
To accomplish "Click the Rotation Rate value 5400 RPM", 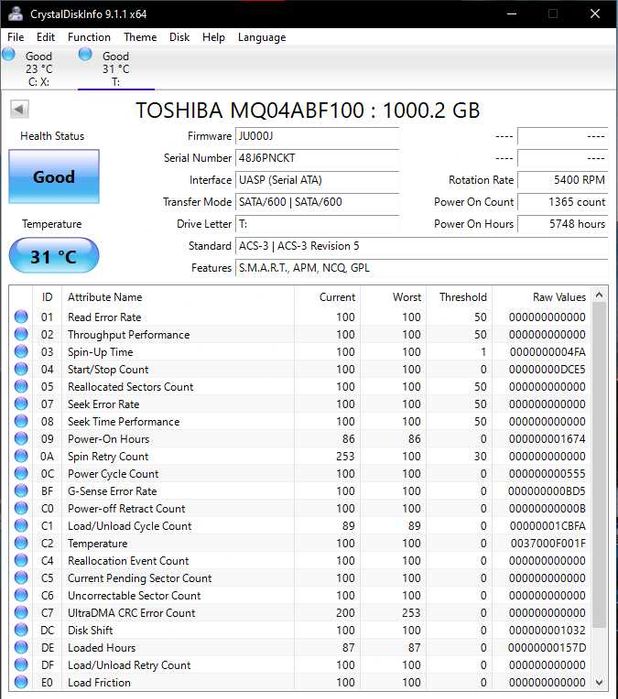I will click(x=562, y=180).
